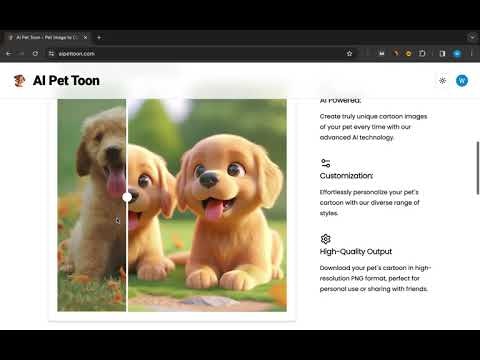Click the AI Pet Toon dog logo icon
480x360 pixels.
[x=20, y=81]
